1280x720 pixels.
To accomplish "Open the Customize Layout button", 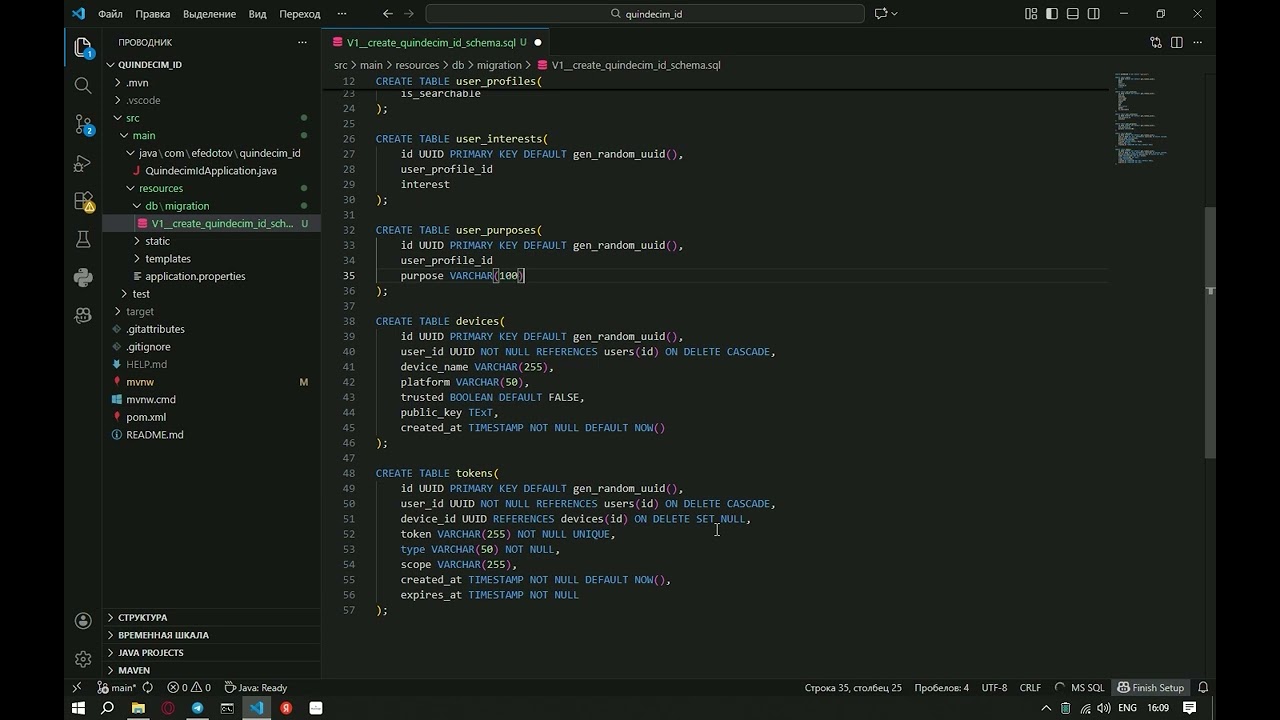I will [x=1031, y=14].
